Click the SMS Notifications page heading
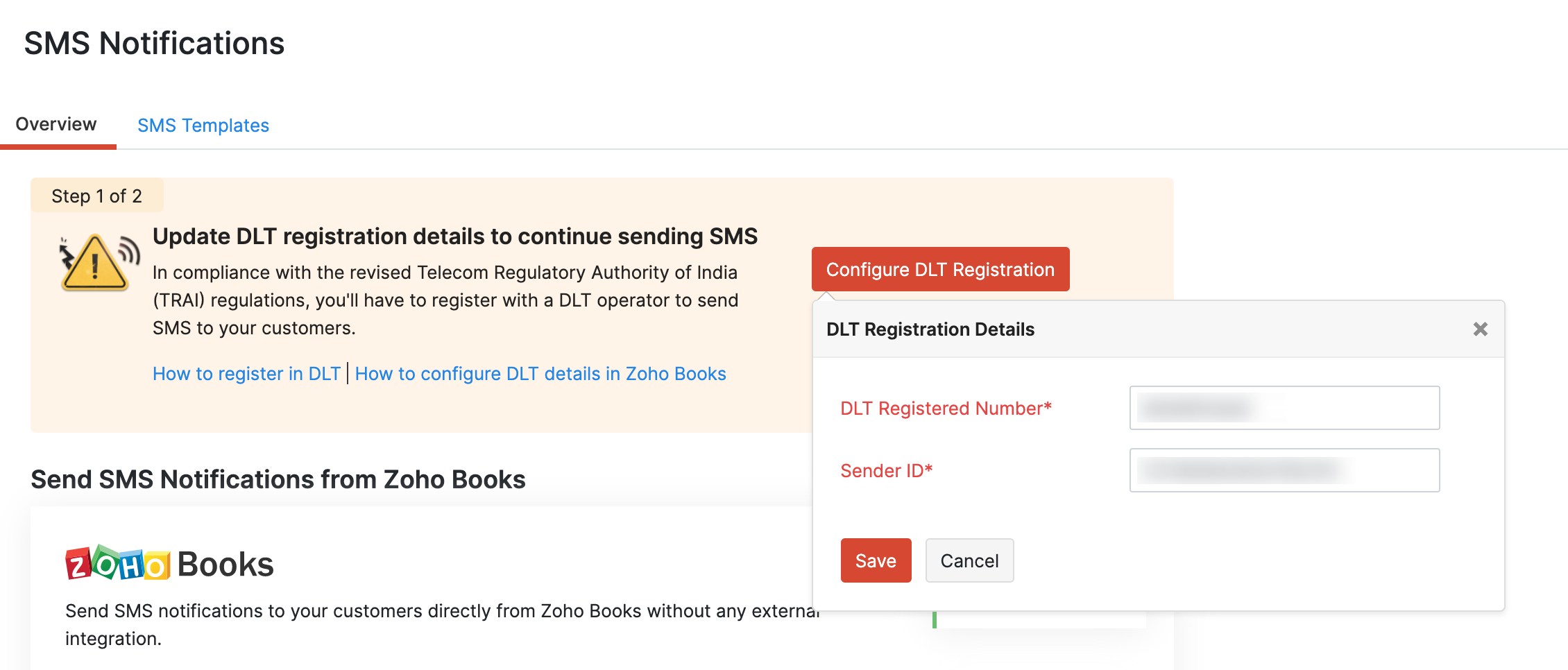Screen dimensions: 1568x670 click(x=154, y=43)
